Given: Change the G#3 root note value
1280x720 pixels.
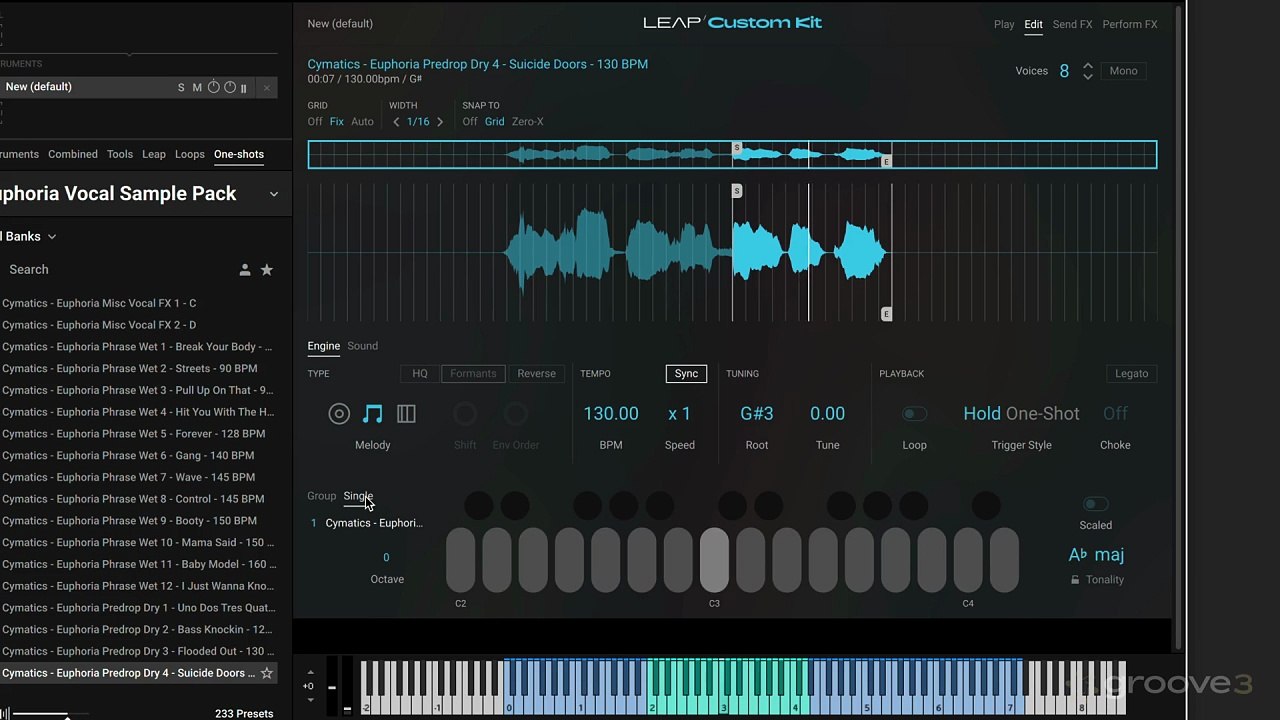Looking at the screenshot, I should pyautogui.click(x=757, y=414).
